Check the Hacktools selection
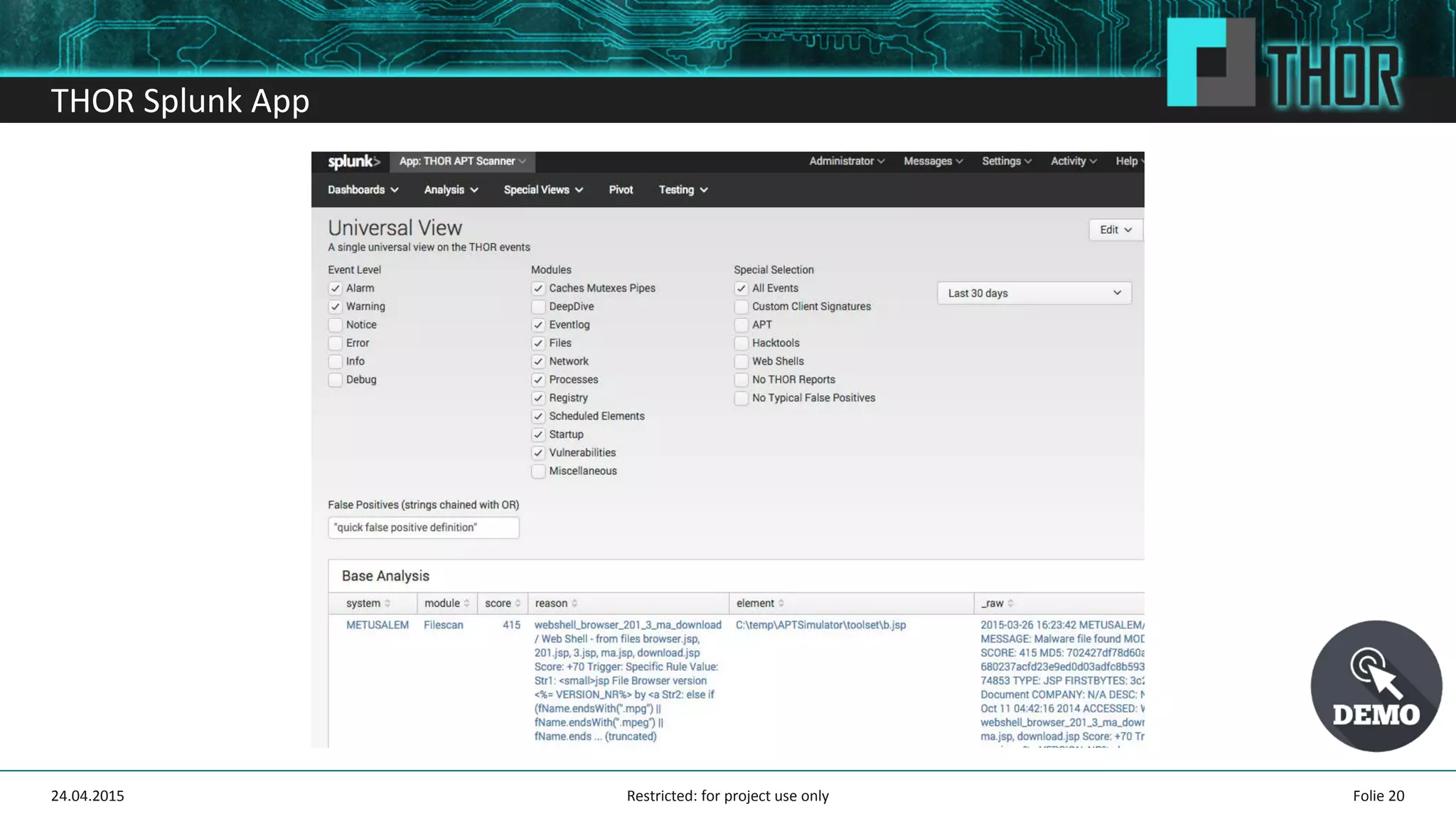Viewport: 1456px width, 819px height. click(x=742, y=343)
